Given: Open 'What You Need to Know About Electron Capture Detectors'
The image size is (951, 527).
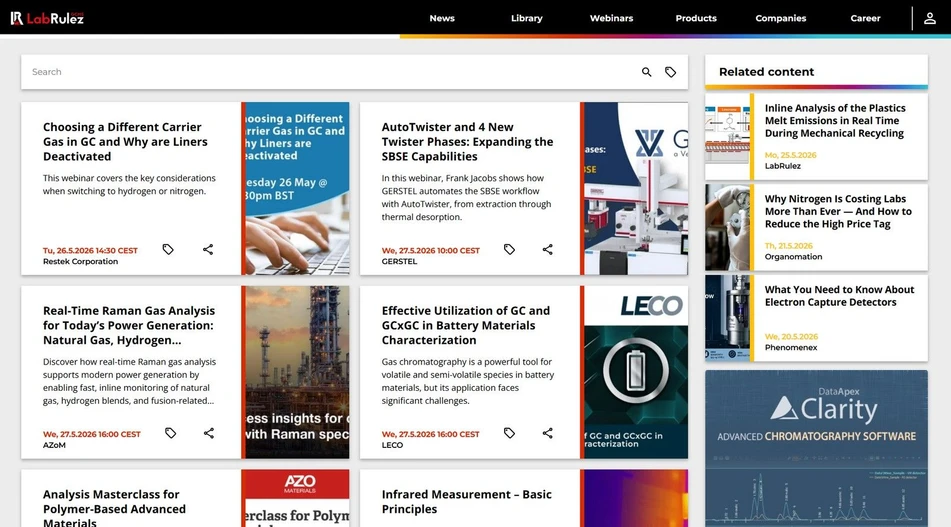Looking at the screenshot, I should point(839,296).
